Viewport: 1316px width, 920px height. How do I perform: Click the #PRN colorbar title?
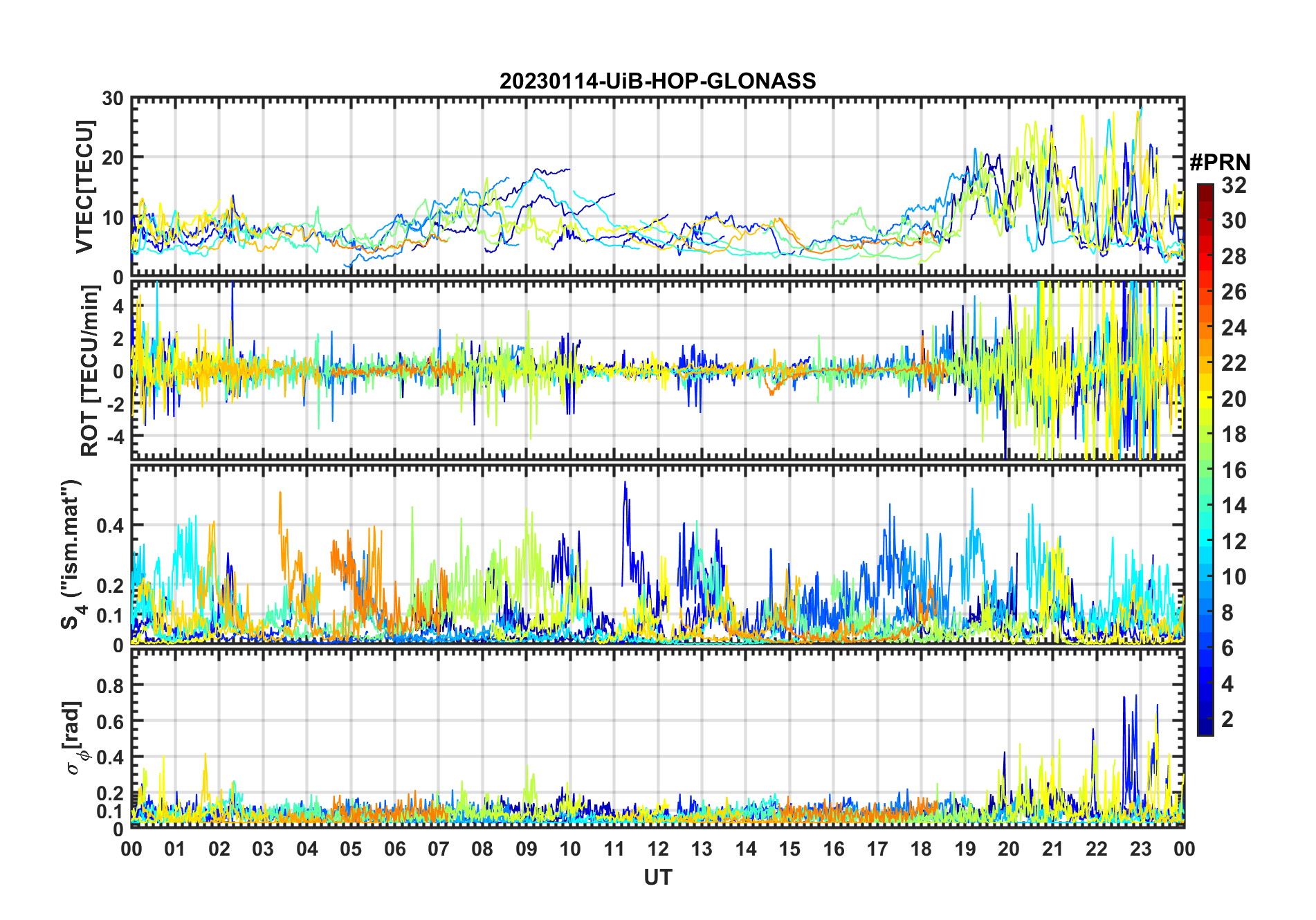coord(1221,163)
